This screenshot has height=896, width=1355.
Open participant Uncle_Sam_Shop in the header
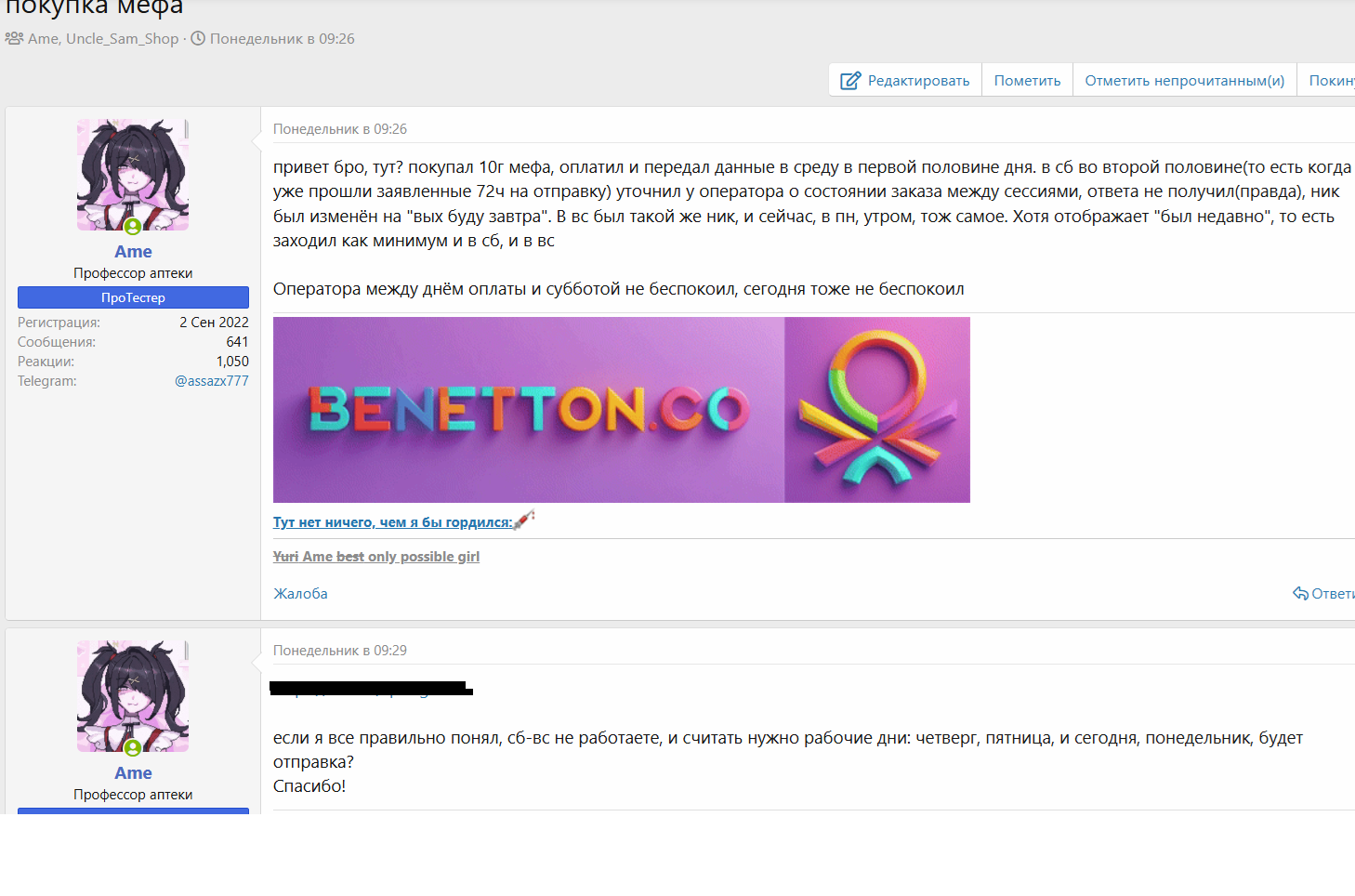[x=122, y=39]
